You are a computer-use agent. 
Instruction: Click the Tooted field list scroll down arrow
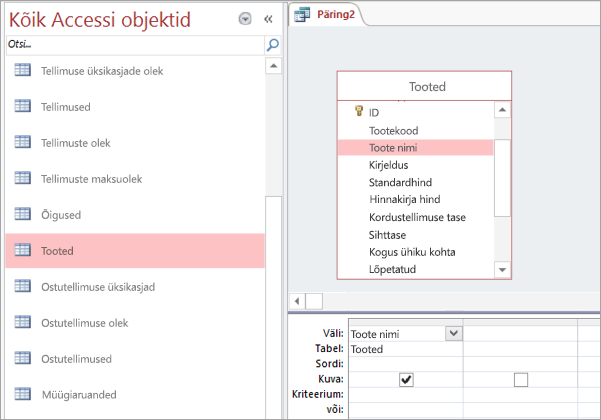pos(502,270)
